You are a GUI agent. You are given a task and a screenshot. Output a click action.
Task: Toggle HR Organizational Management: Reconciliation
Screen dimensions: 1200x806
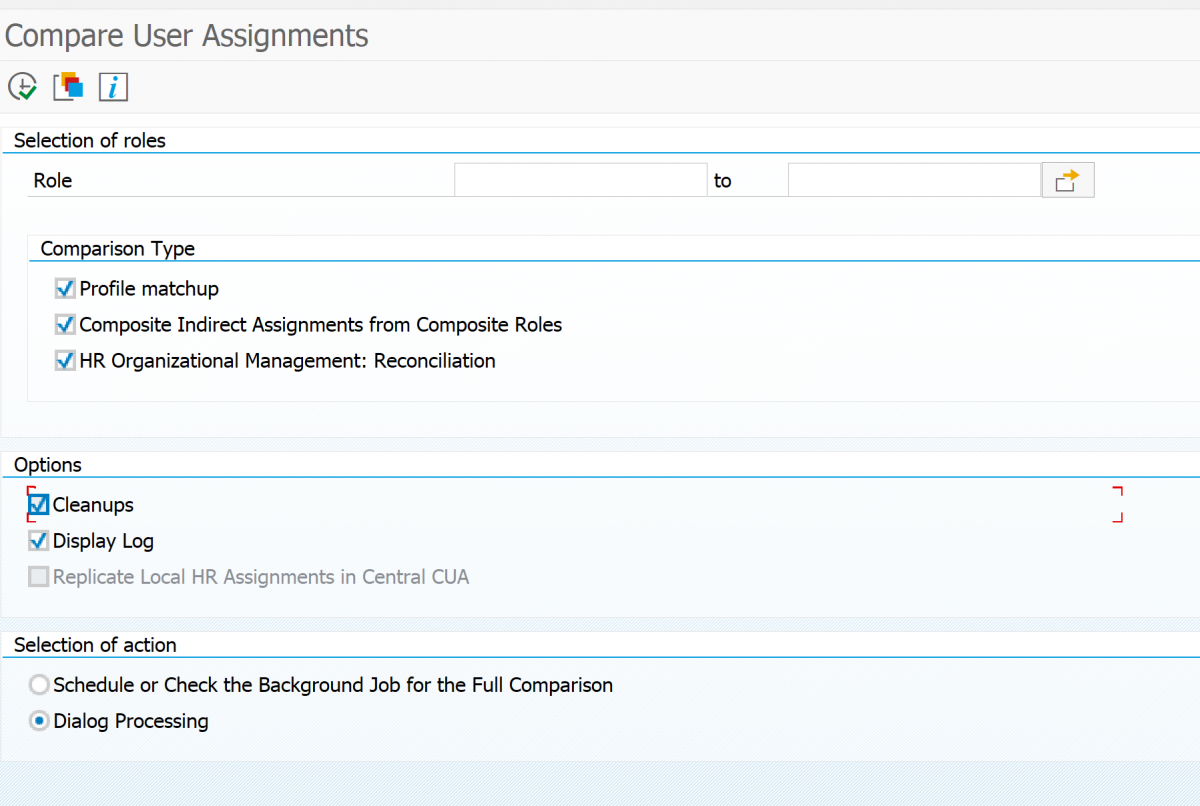64,360
